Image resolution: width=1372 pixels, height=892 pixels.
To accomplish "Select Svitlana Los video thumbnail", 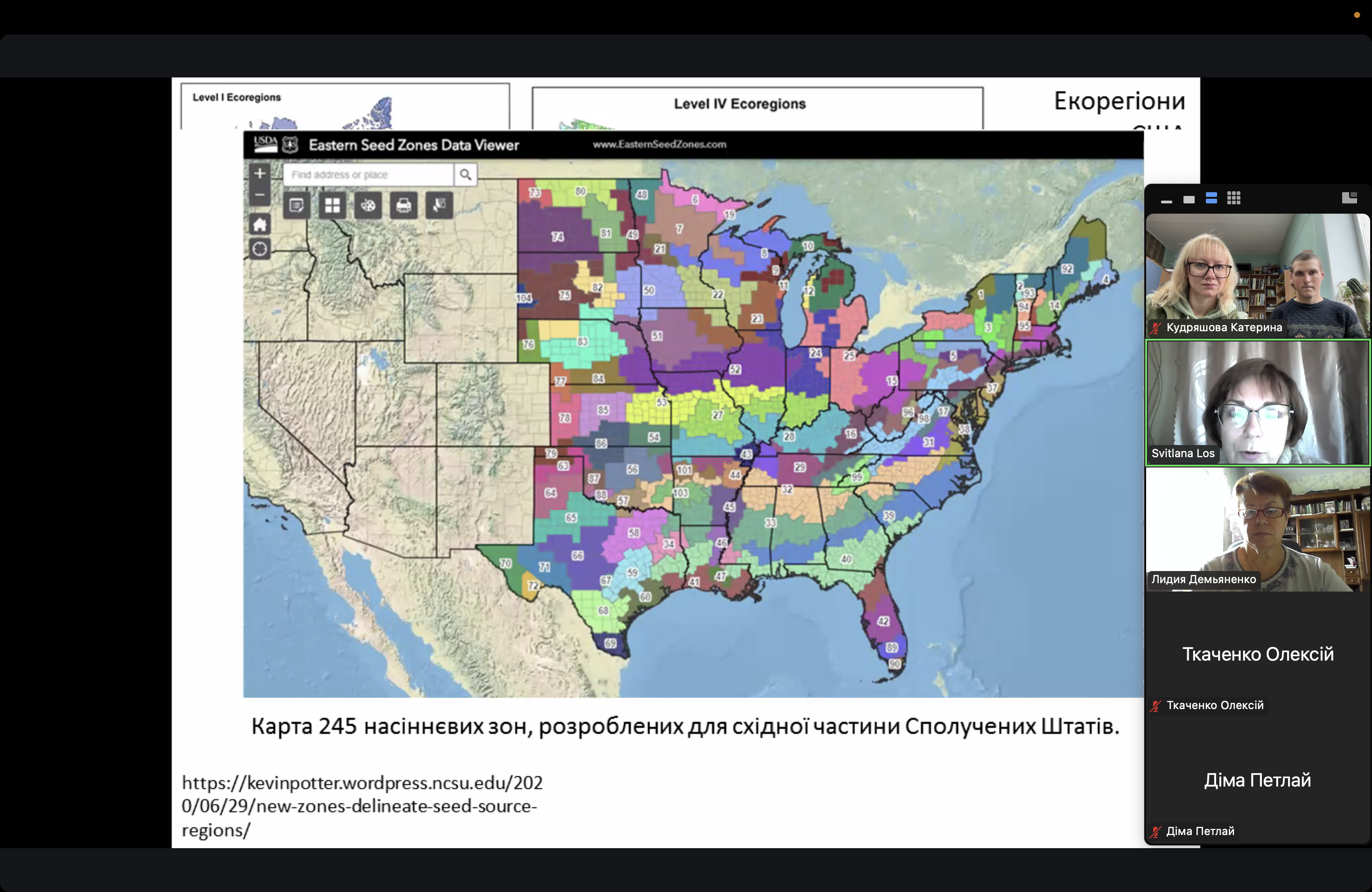I will 1257,402.
